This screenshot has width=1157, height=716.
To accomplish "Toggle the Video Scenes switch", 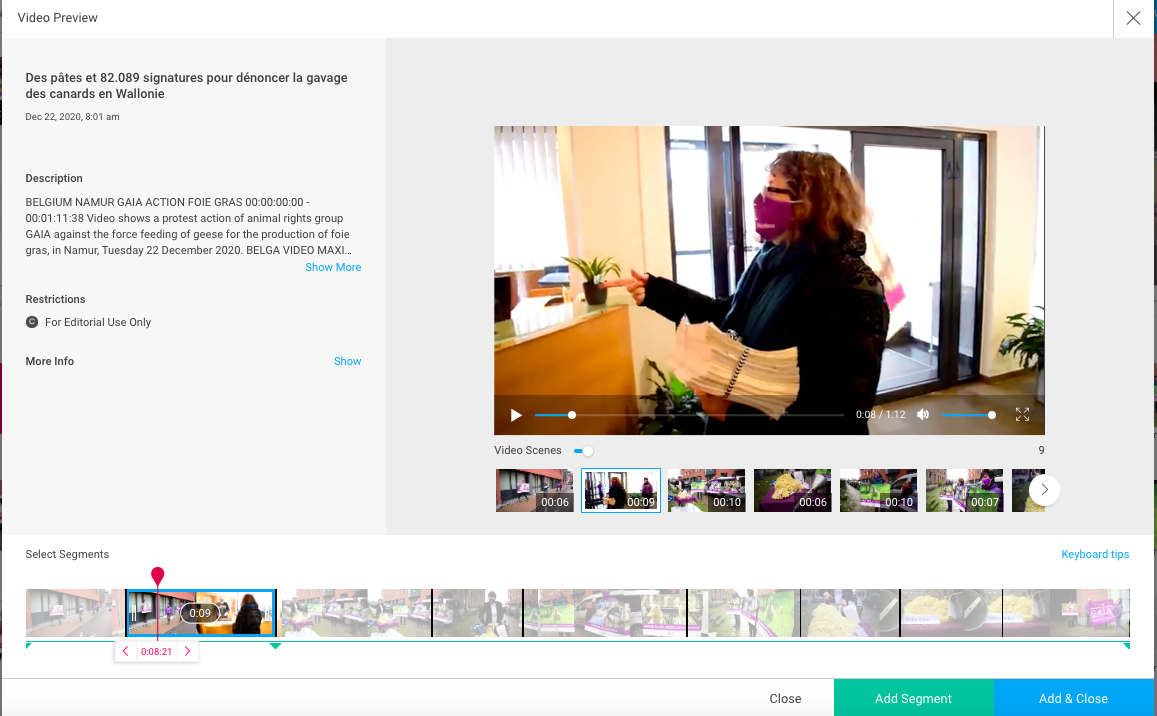I will tap(584, 450).
